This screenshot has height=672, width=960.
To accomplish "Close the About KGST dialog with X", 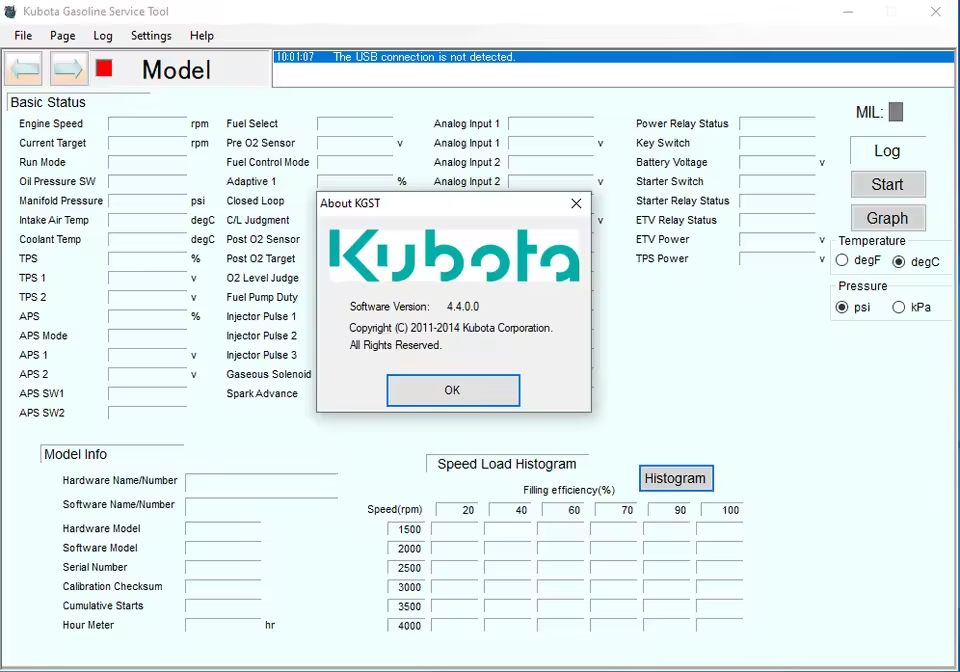I will (x=576, y=204).
